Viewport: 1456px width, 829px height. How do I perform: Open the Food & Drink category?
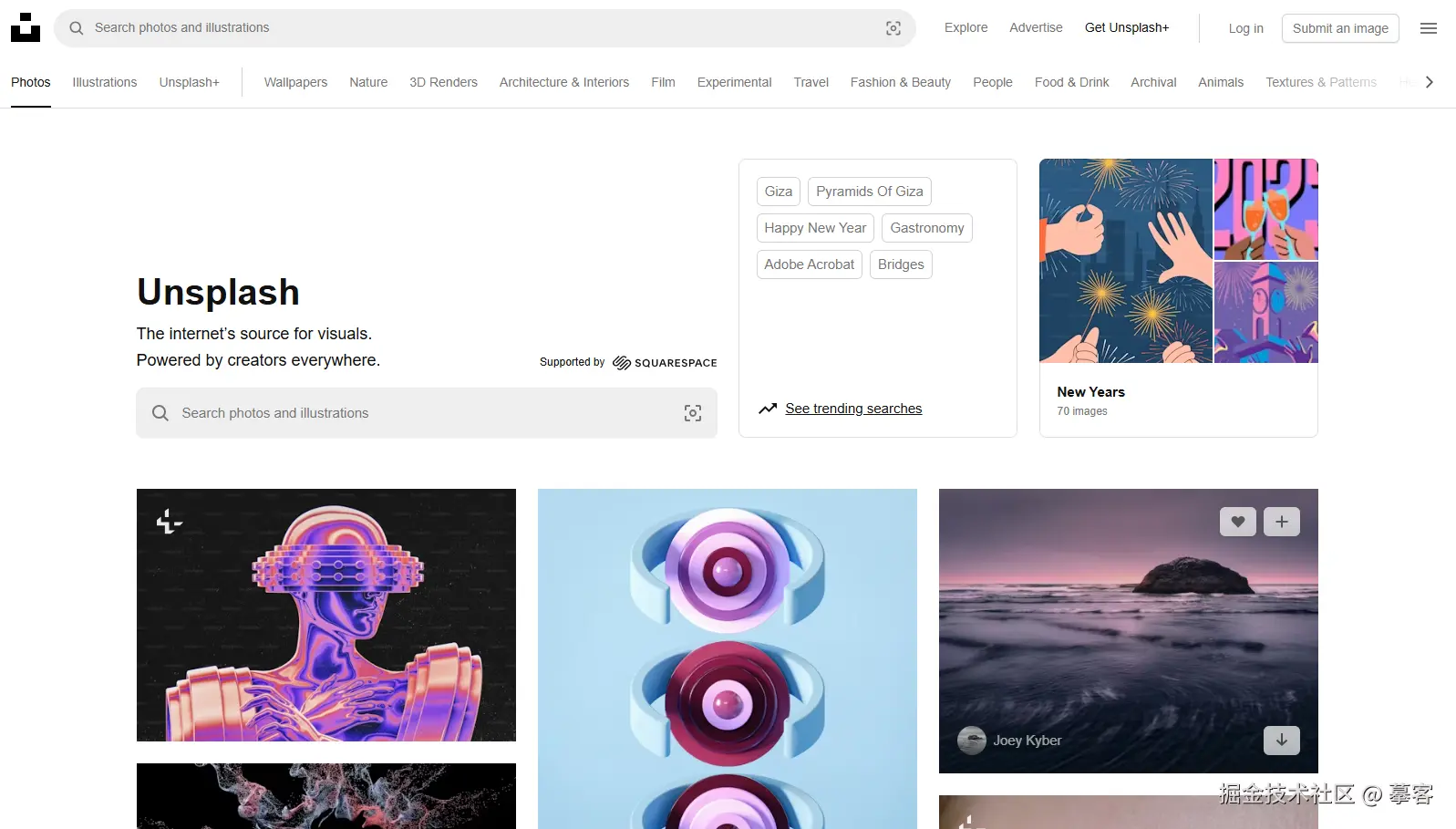point(1072,82)
